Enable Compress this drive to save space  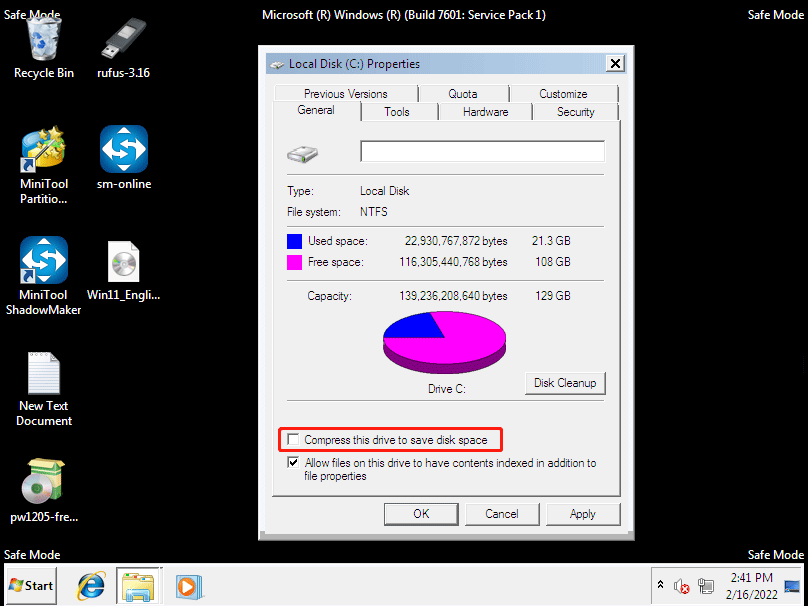click(x=293, y=440)
